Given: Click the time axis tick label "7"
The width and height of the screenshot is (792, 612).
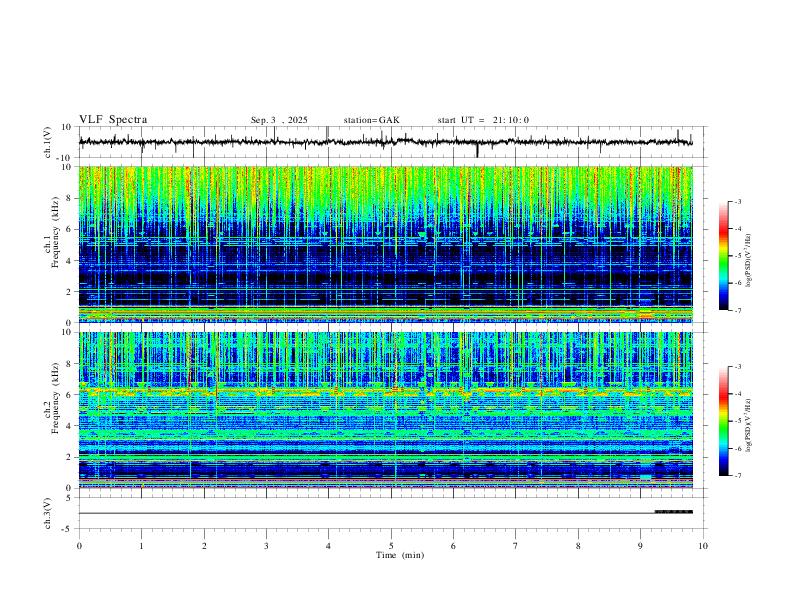Looking at the screenshot, I should pyautogui.click(x=516, y=546).
